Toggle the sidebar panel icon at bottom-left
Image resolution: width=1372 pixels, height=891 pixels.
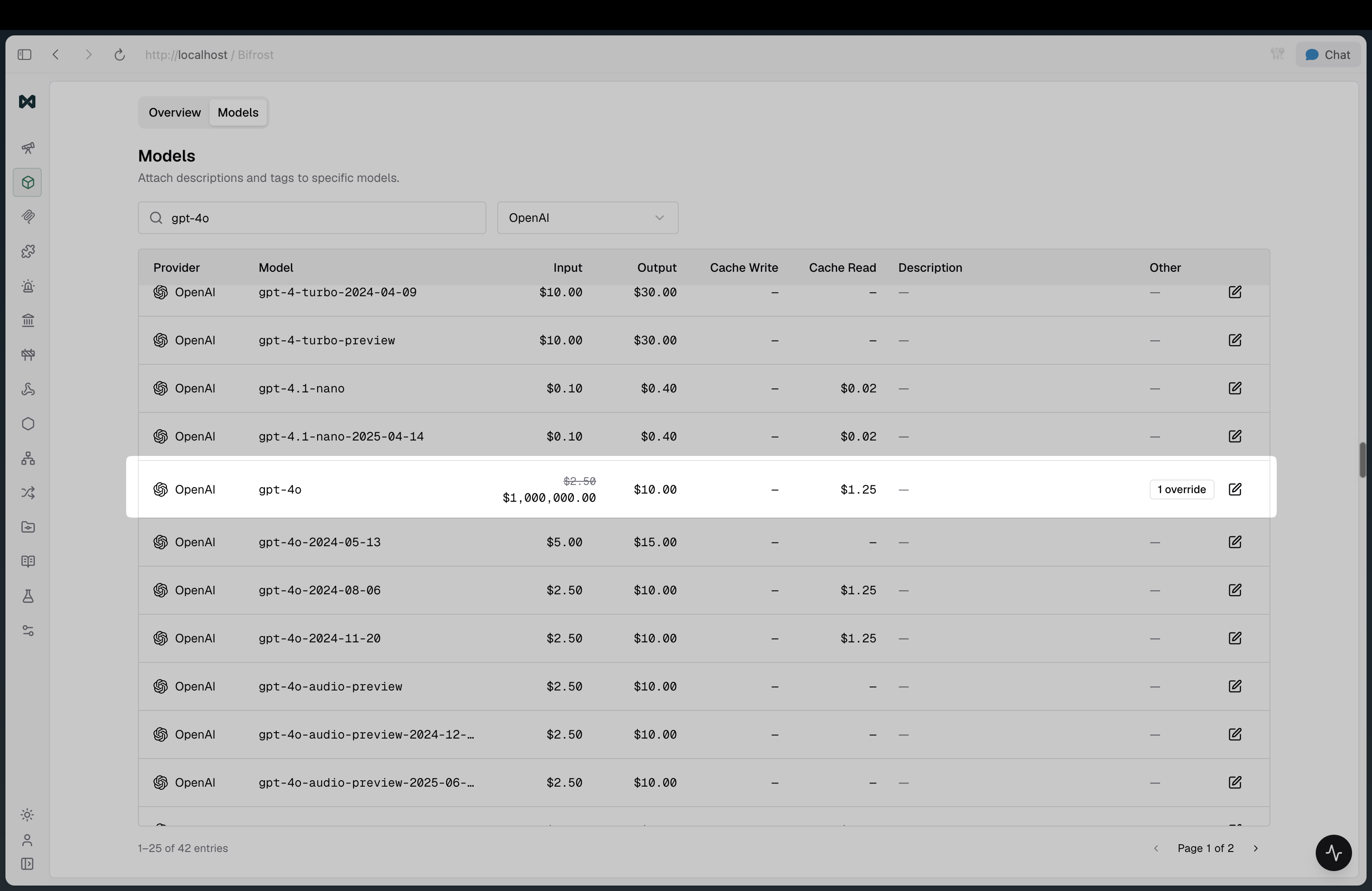click(x=27, y=864)
